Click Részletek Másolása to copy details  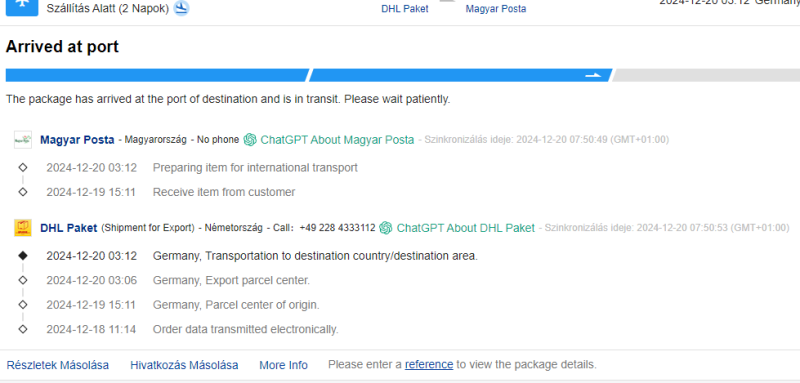click(x=58, y=365)
